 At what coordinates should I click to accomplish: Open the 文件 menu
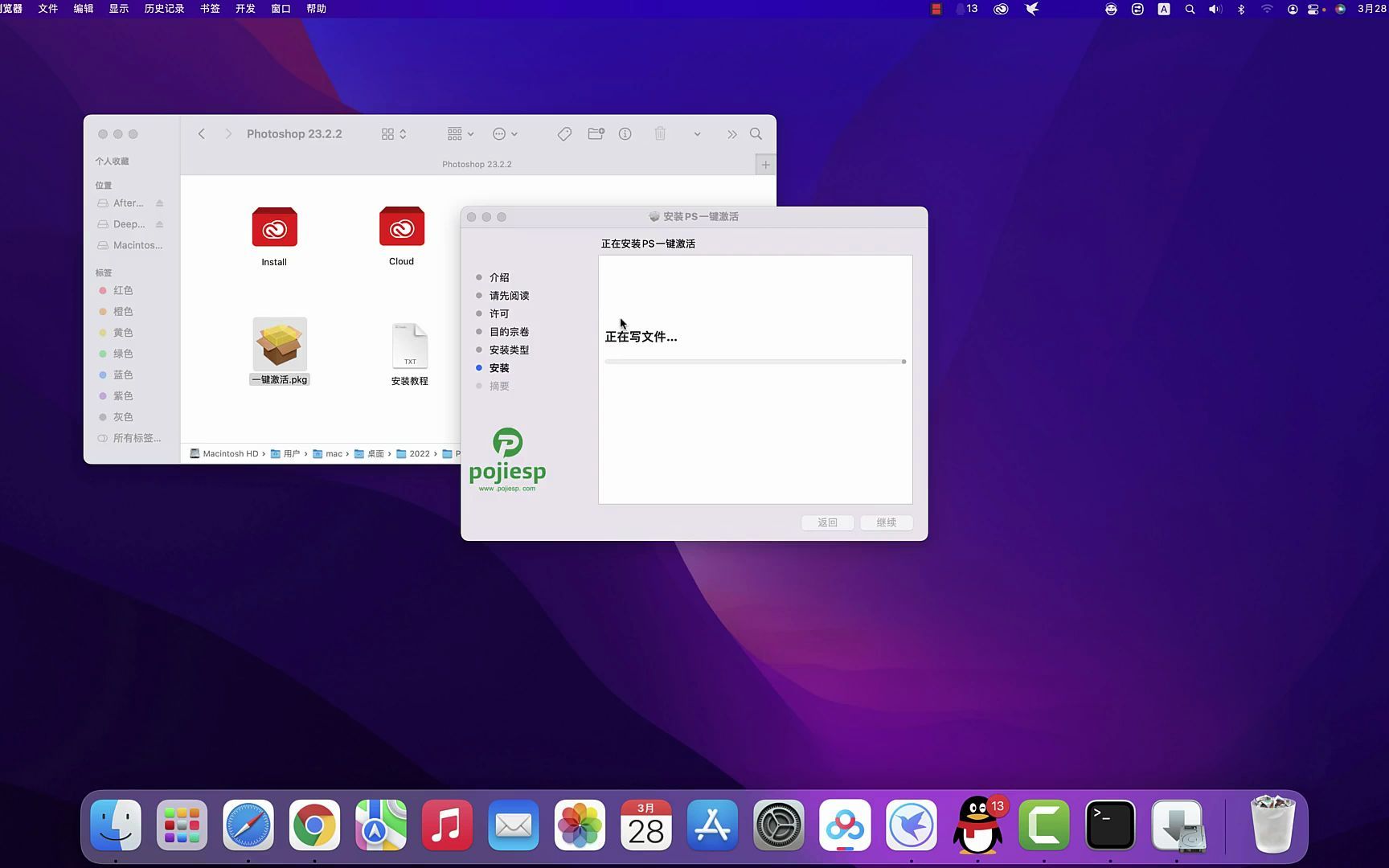pyautogui.click(x=48, y=9)
